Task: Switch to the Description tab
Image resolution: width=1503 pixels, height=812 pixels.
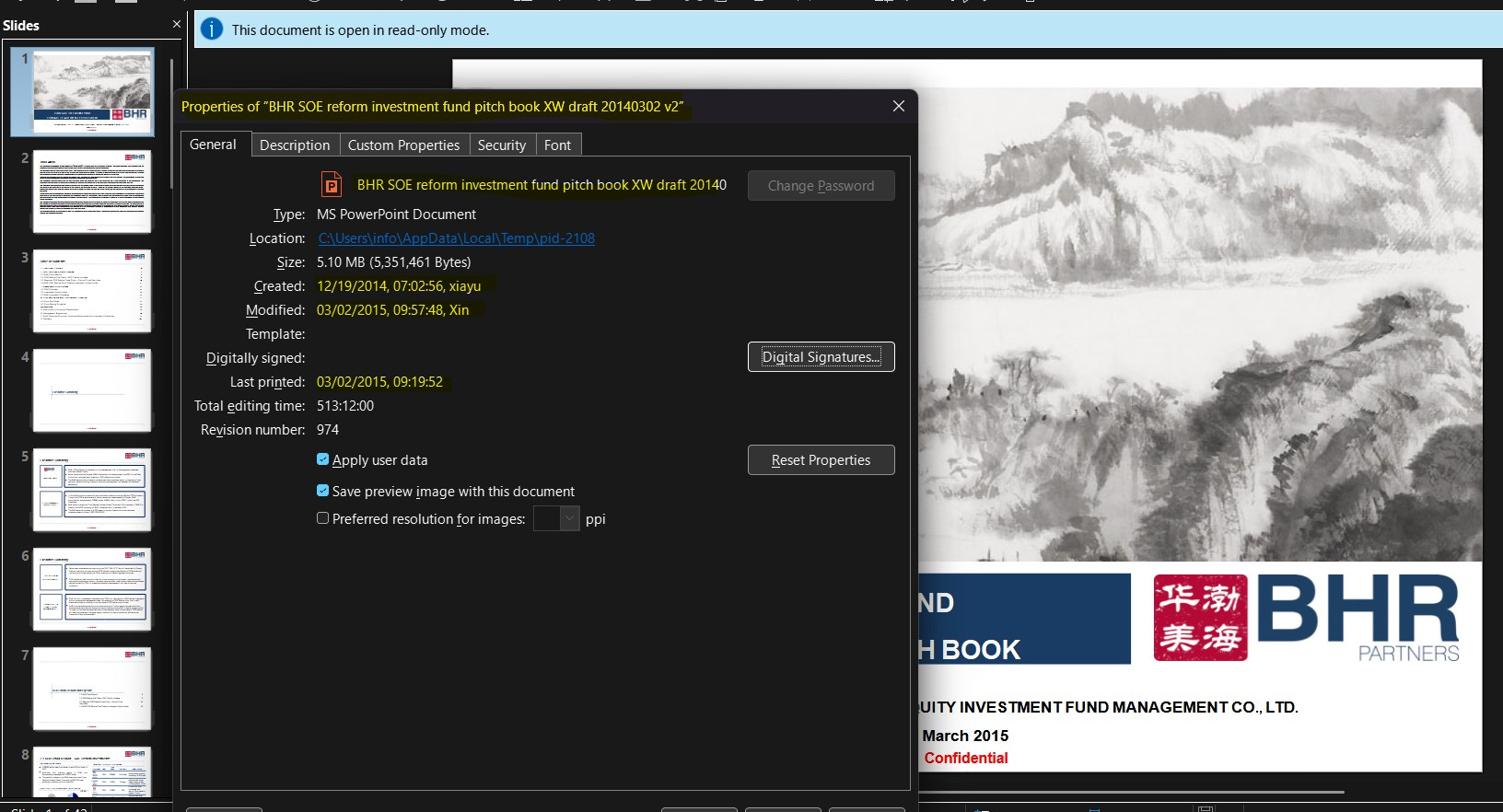Action: tap(295, 145)
